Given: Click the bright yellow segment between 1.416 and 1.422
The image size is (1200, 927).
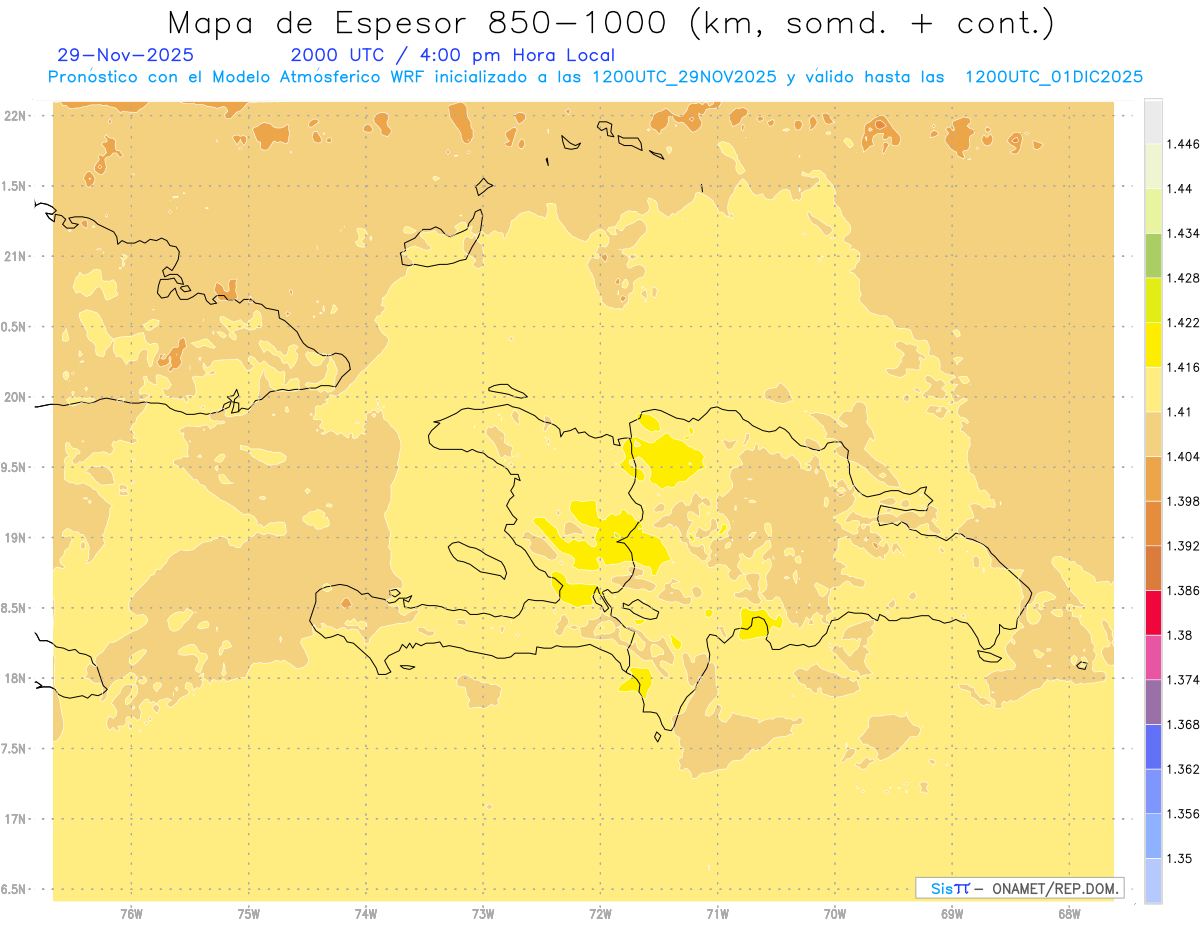Looking at the screenshot, I should pos(1153,344).
